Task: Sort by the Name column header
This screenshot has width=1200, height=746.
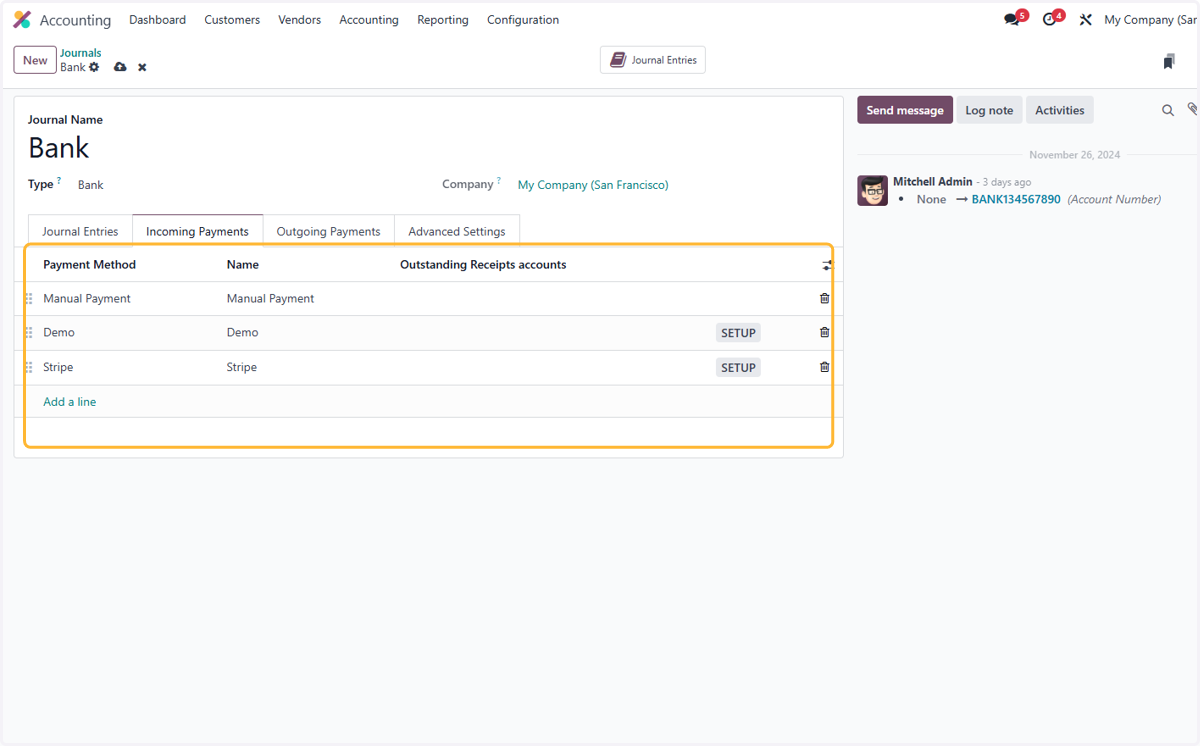Action: [243, 265]
